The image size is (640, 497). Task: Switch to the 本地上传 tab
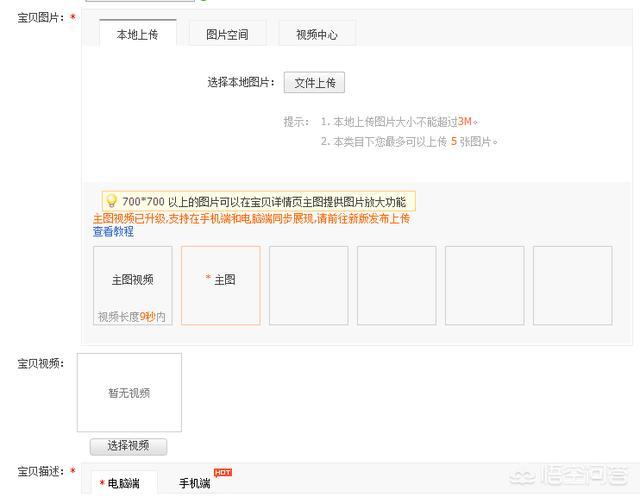pyautogui.click(x=138, y=34)
